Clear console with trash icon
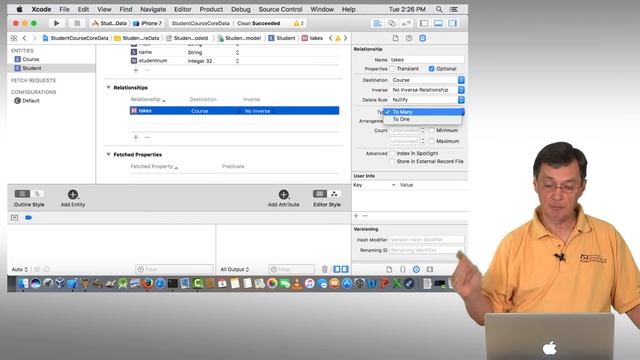Image resolution: width=640 pixels, height=360 pixels. [324, 269]
